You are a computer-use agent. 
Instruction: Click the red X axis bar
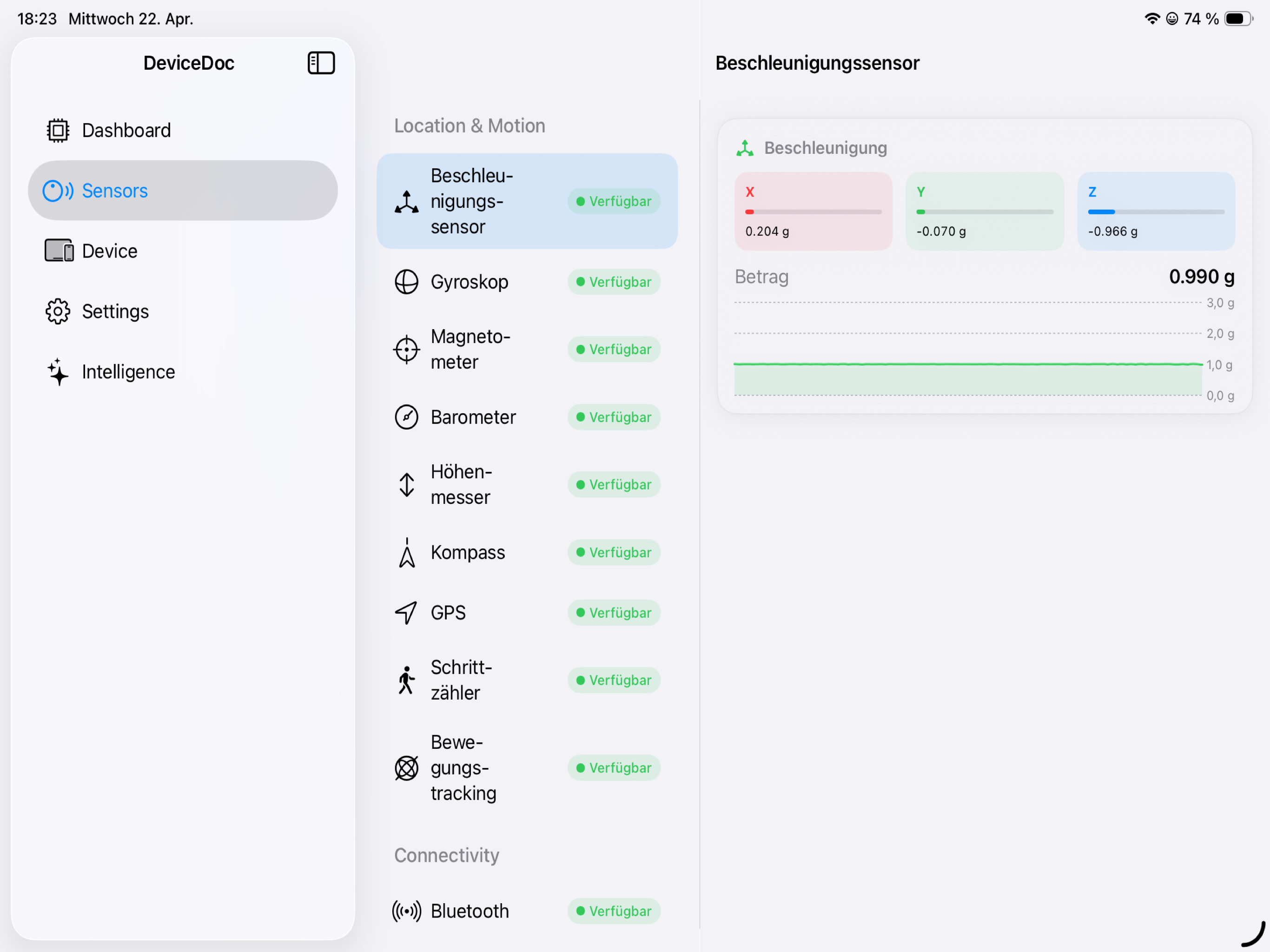coord(813,212)
